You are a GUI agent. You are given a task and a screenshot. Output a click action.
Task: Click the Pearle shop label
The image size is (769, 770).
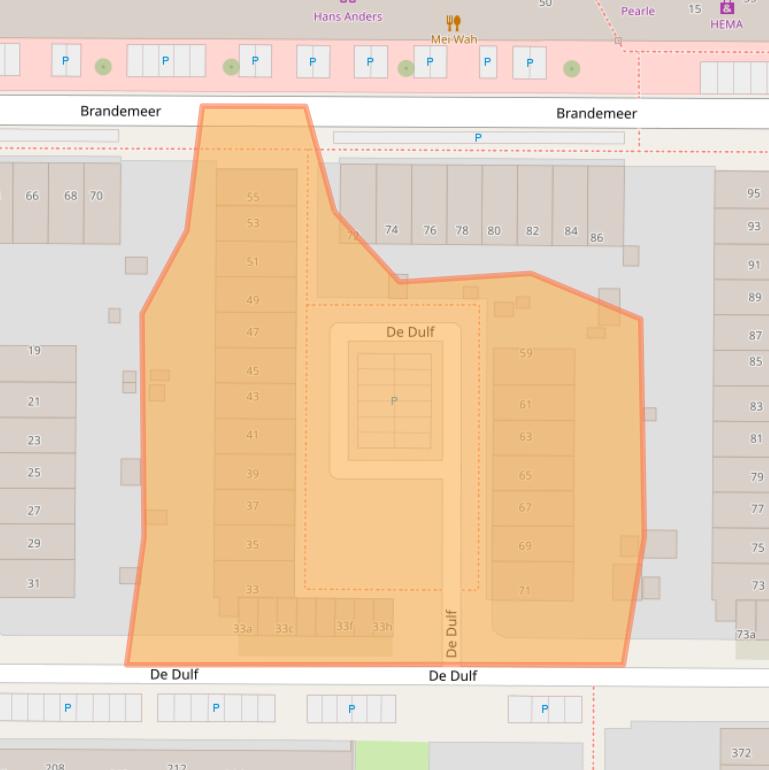[x=637, y=11]
